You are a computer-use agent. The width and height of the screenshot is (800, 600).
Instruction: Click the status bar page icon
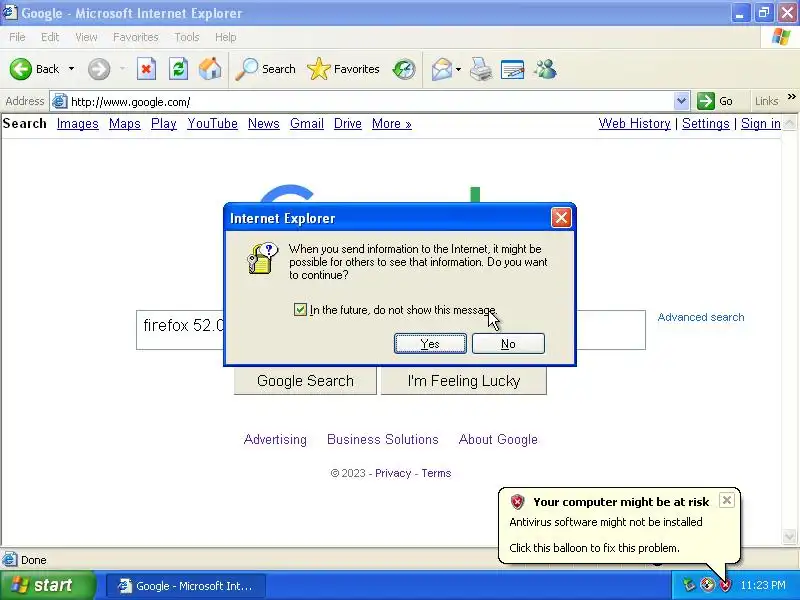click(9, 559)
